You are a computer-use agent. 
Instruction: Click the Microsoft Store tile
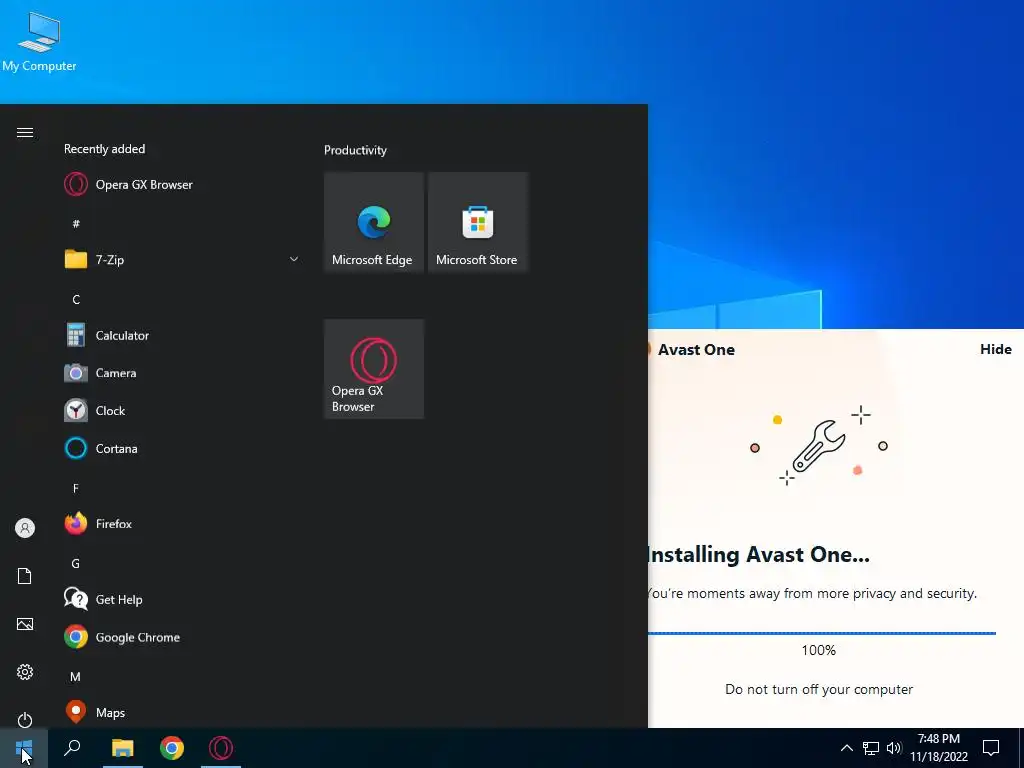click(x=477, y=222)
